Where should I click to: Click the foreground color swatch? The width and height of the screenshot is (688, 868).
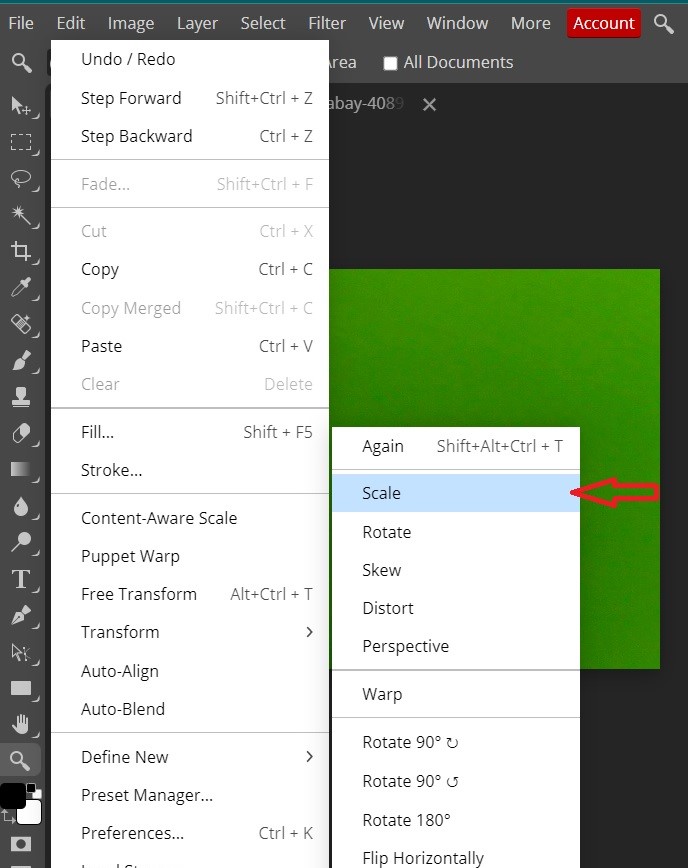click(x=14, y=795)
